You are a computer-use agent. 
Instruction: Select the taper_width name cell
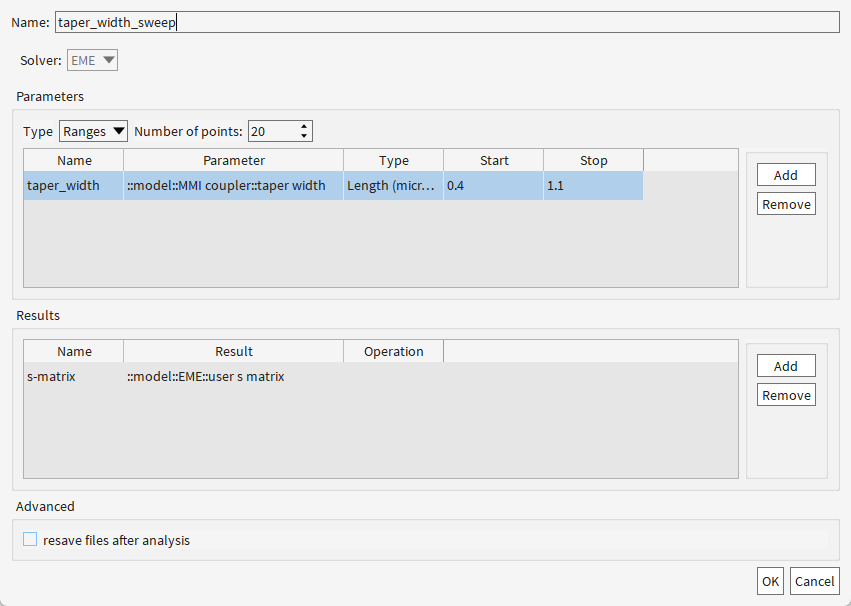pos(74,186)
